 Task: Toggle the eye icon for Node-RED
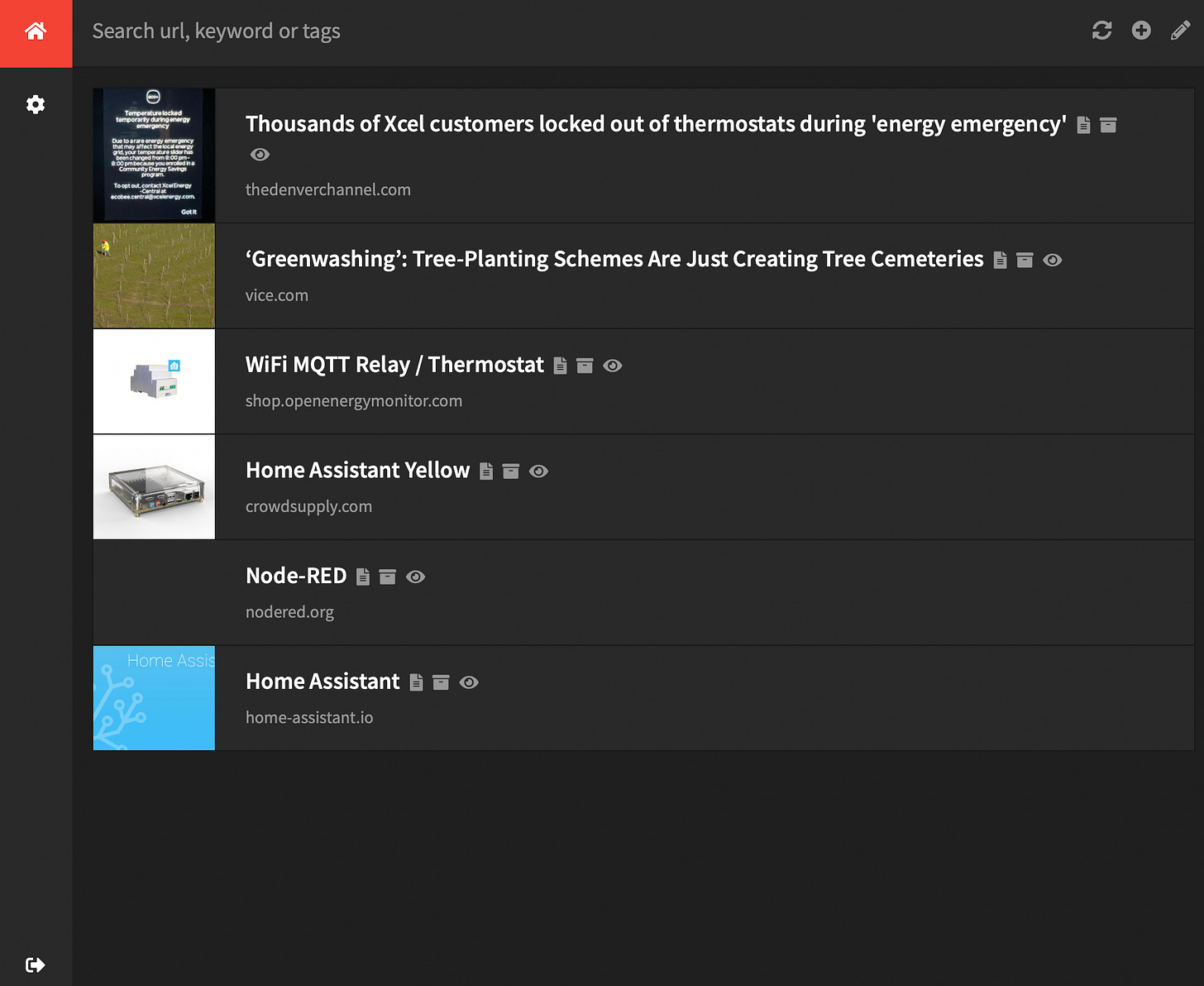[x=415, y=577]
